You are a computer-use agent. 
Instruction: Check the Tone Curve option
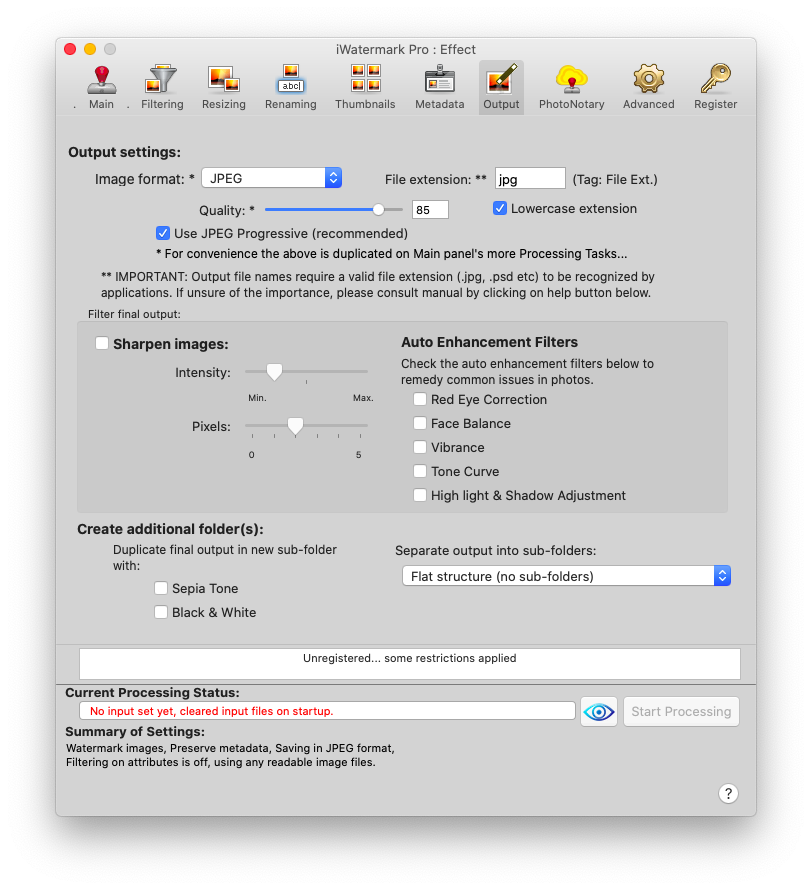pos(420,471)
